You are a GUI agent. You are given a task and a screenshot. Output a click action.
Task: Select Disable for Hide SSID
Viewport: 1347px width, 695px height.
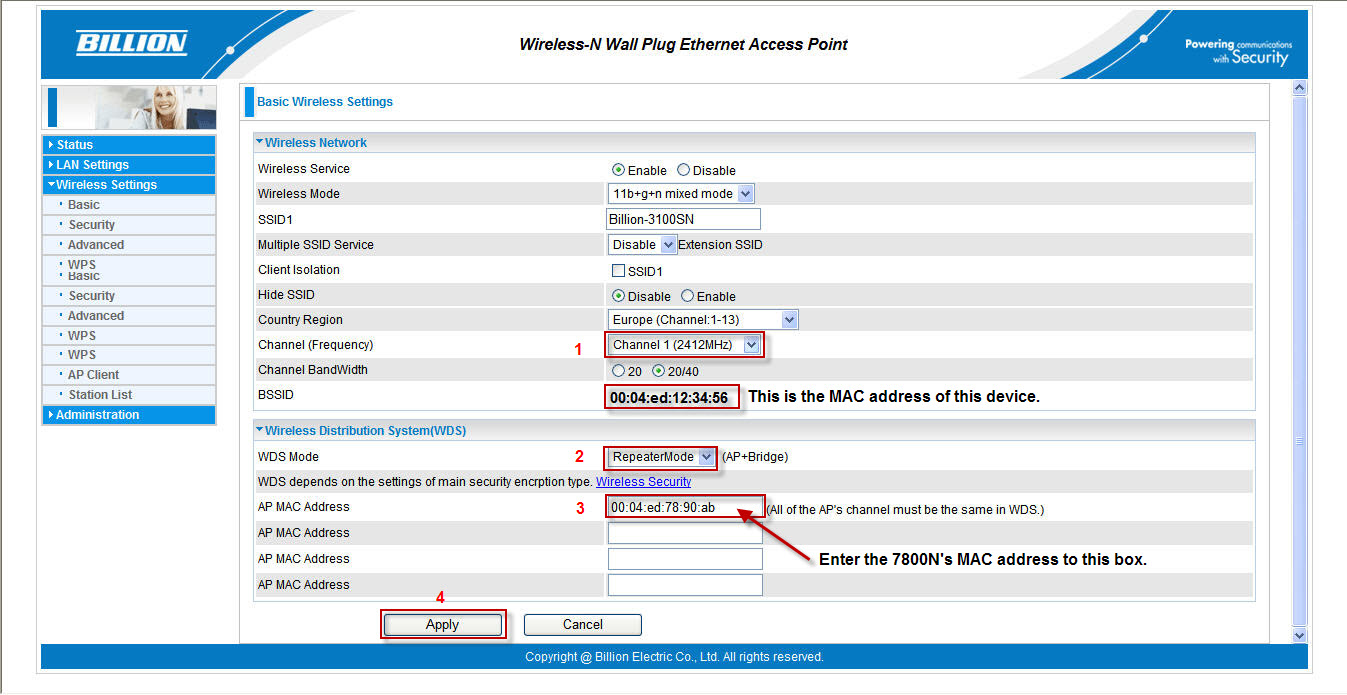pos(618,296)
